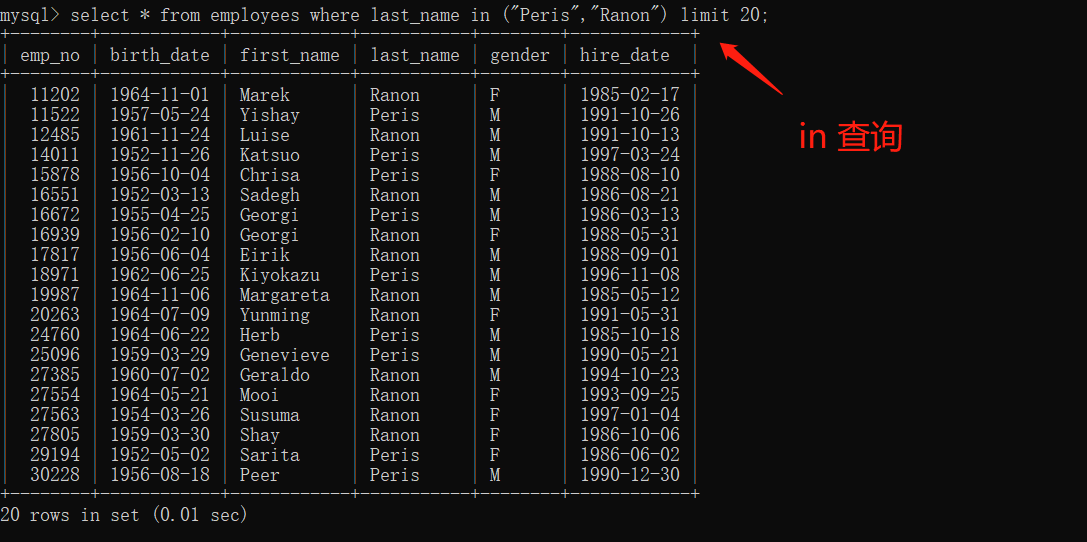Screen dimensions: 1087x542
Task: Click the red "in 查询" label
Action: pyautogui.click(x=850, y=137)
